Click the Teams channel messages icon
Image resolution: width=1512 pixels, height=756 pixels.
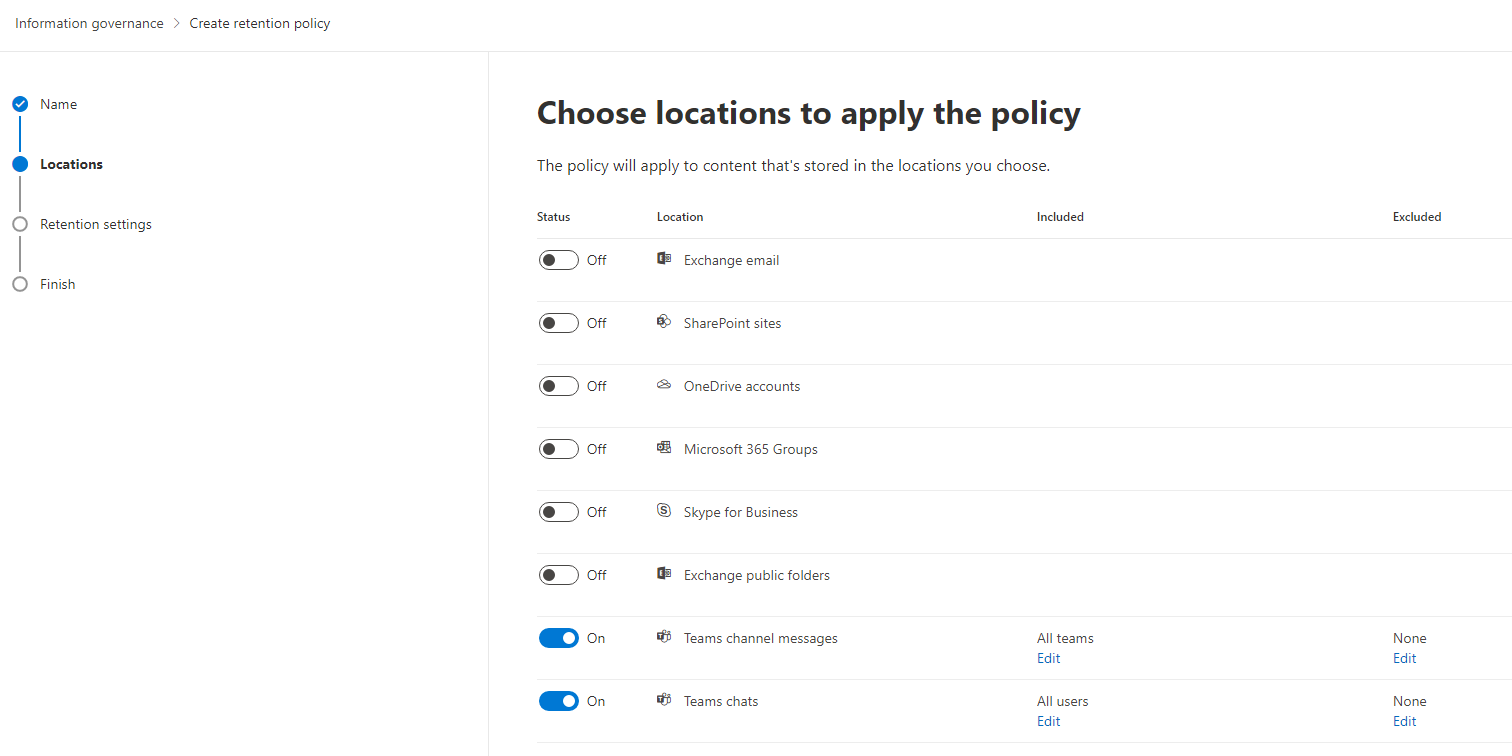pyautogui.click(x=663, y=637)
